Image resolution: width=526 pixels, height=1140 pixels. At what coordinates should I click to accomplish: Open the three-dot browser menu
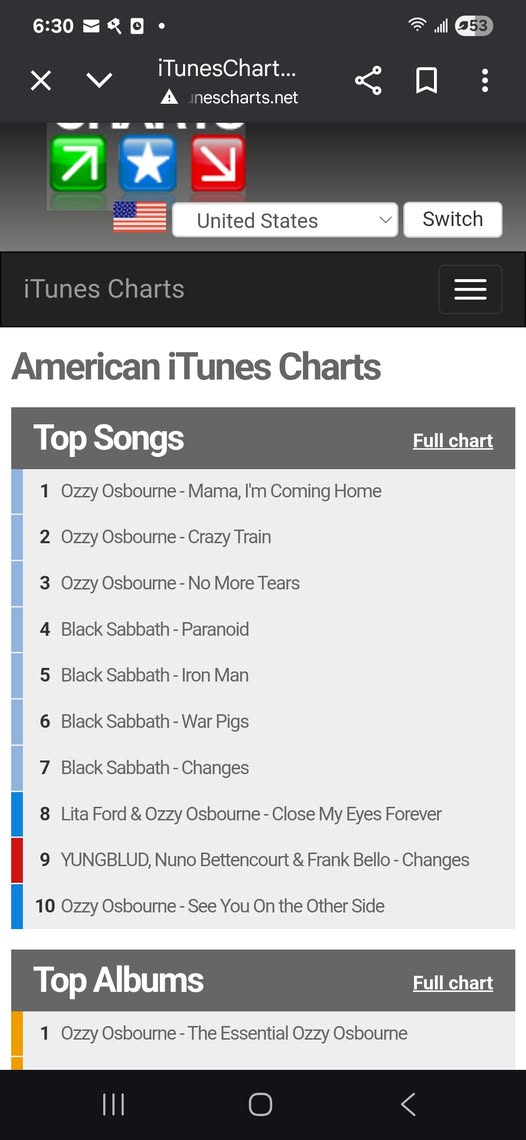tap(485, 80)
